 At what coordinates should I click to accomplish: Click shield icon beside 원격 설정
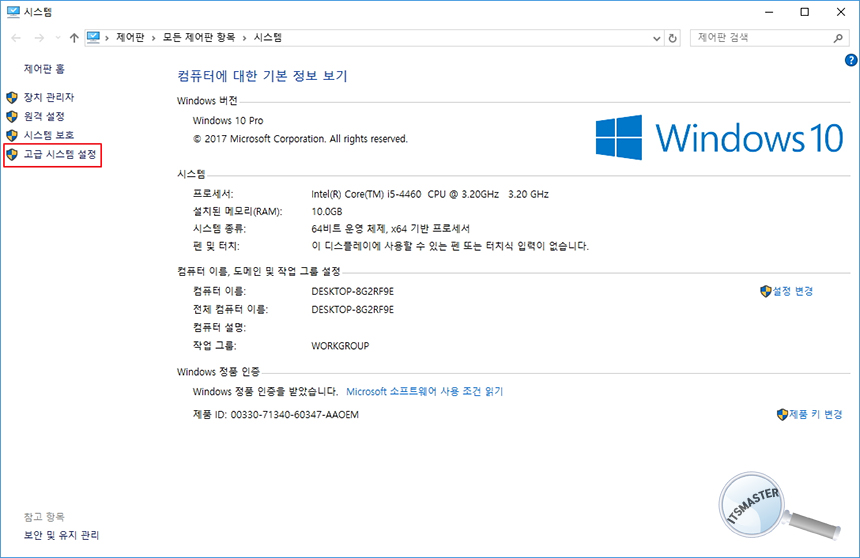click(12, 117)
